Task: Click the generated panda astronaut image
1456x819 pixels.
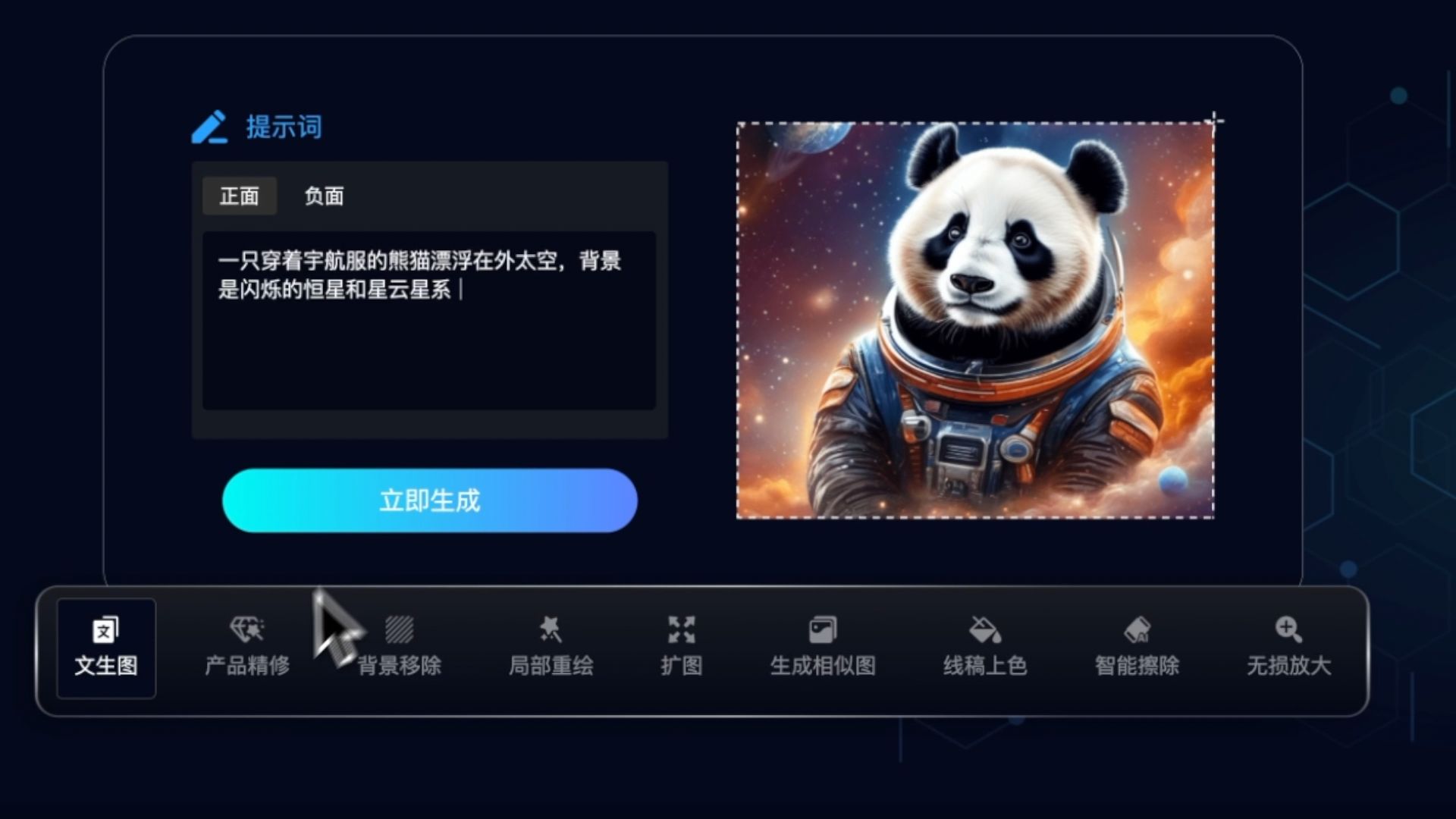Action: point(975,320)
